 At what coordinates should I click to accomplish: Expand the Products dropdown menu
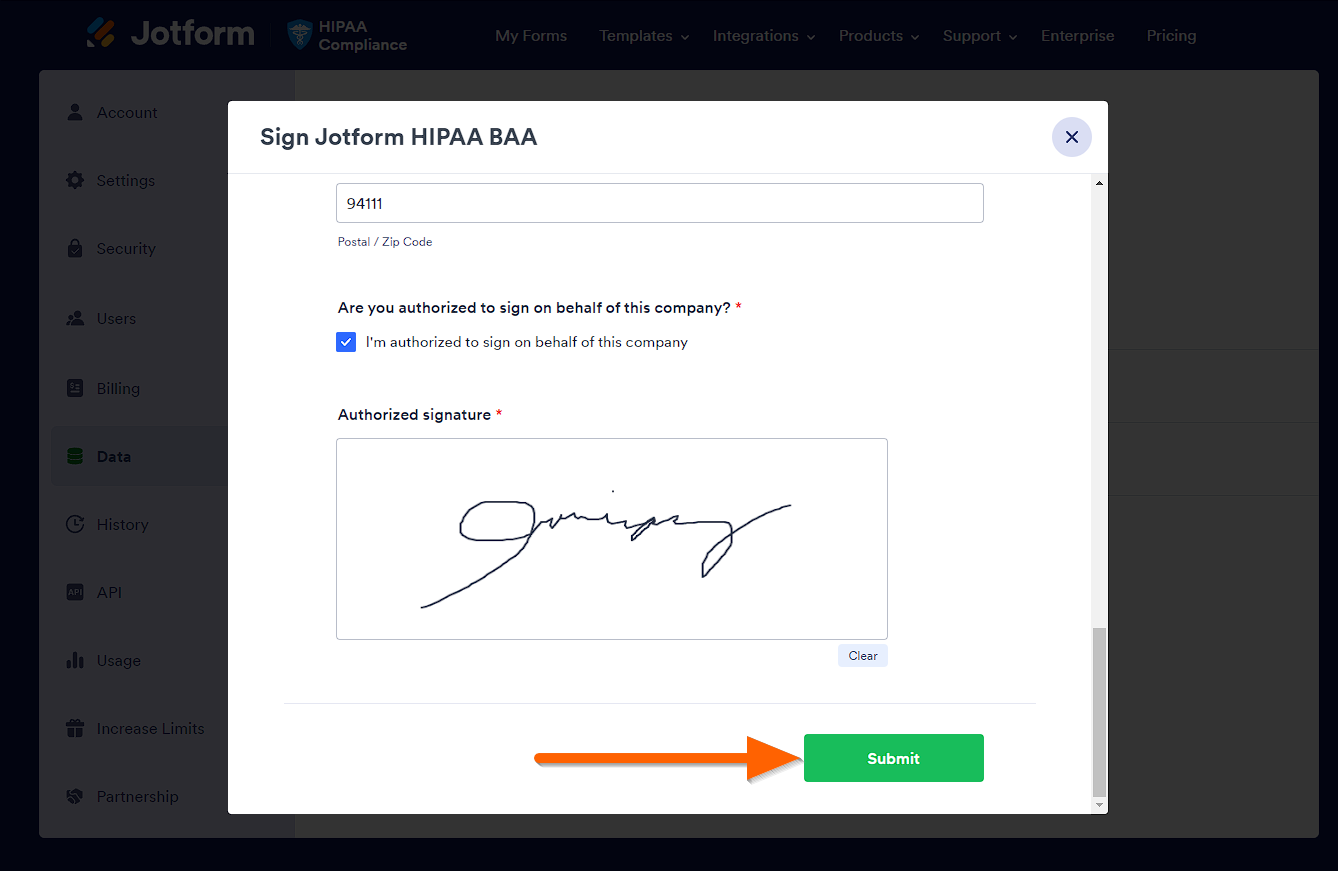(x=879, y=36)
